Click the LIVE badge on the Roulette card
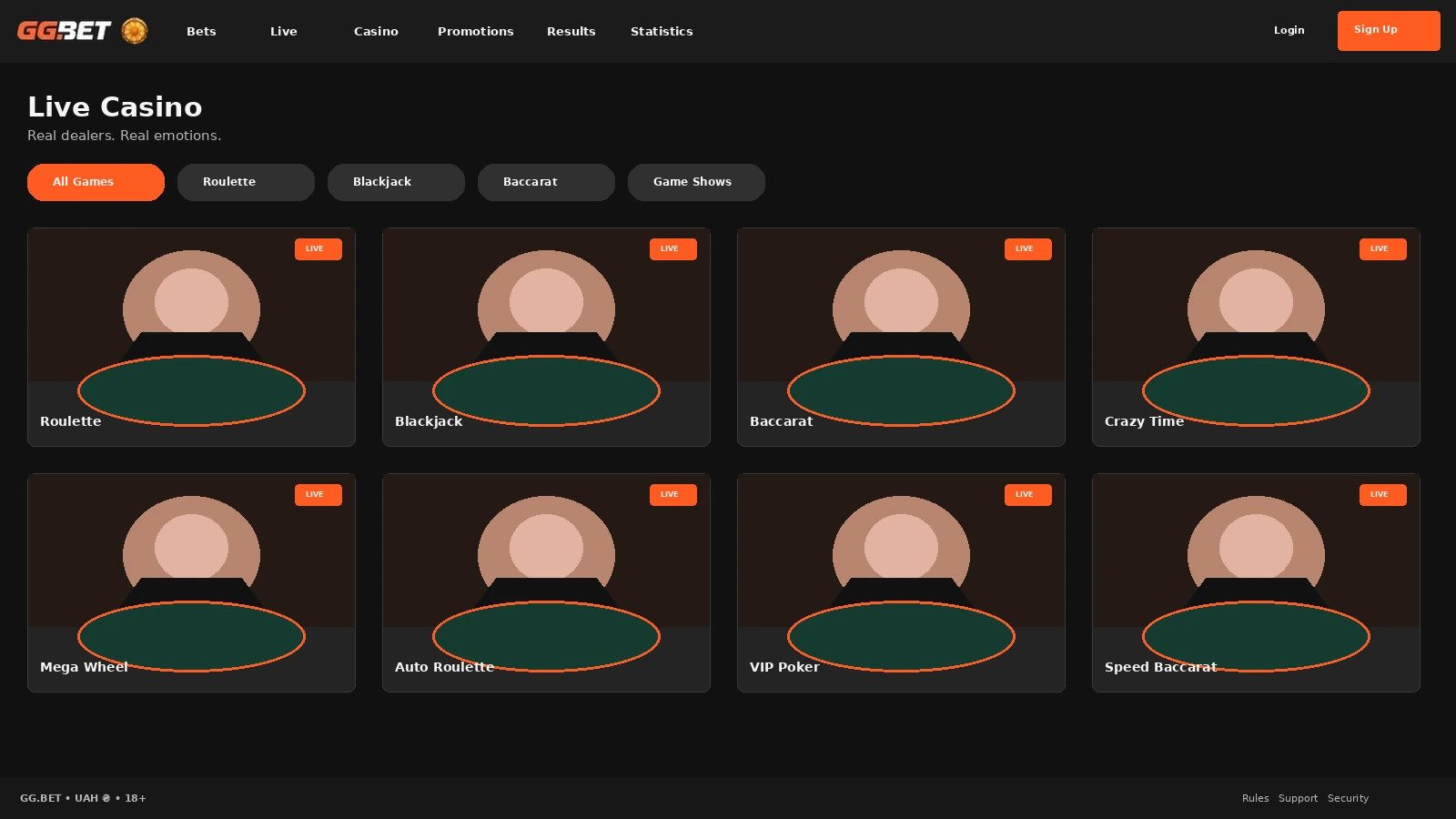Viewport: 1456px width, 819px height. [x=318, y=249]
